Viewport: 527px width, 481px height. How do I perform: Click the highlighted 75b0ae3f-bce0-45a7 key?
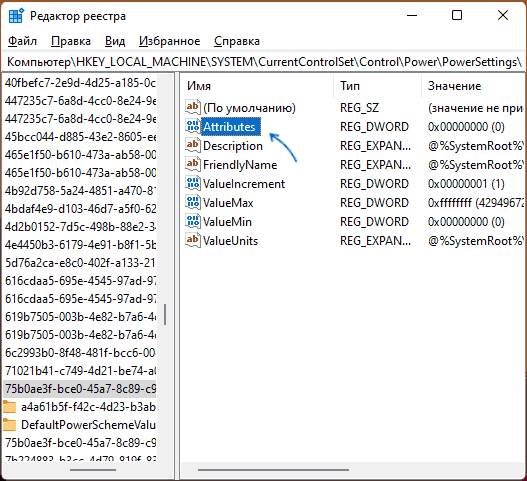[x=80, y=389]
